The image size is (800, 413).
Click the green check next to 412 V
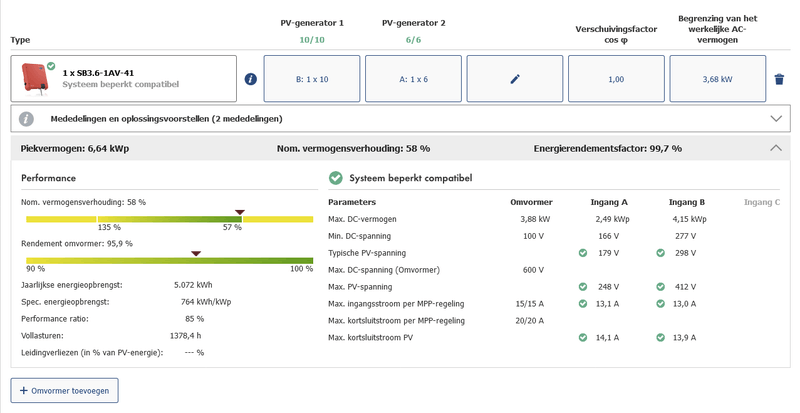point(660,287)
